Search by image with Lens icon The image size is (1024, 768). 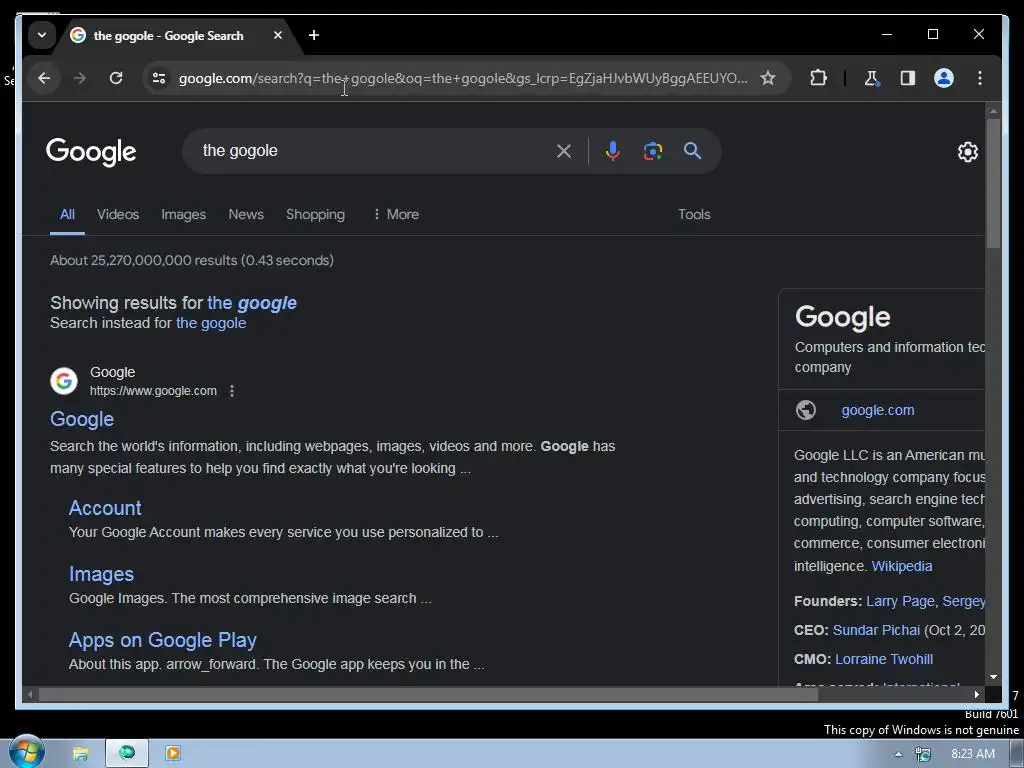click(x=652, y=152)
